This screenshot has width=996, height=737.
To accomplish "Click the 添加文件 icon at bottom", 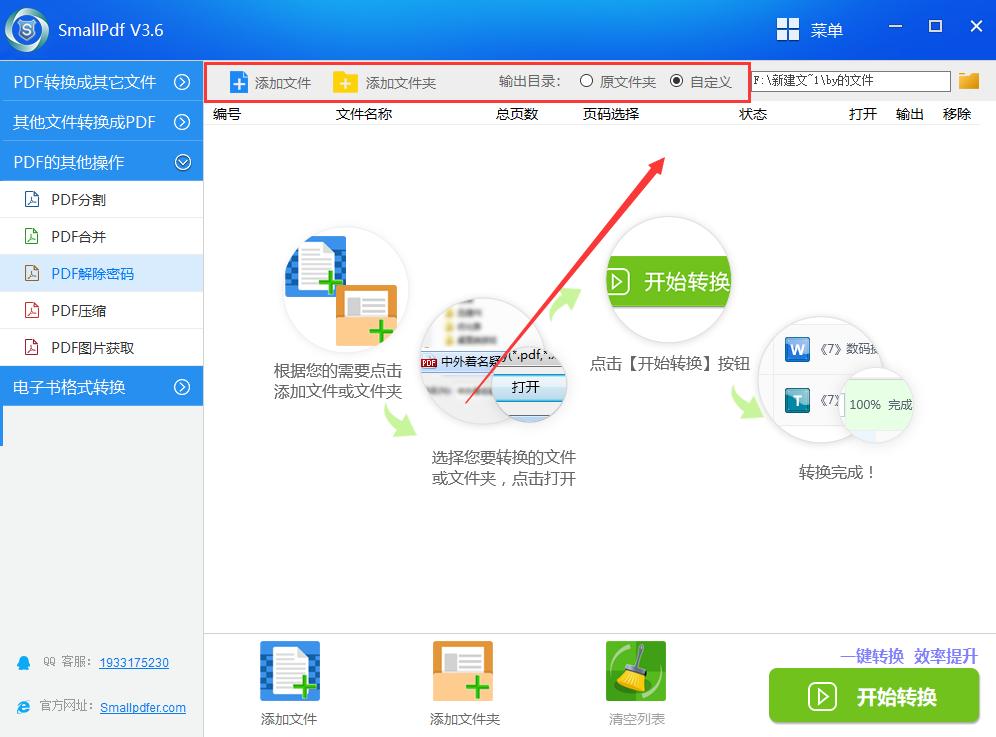I will tap(289, 670).
